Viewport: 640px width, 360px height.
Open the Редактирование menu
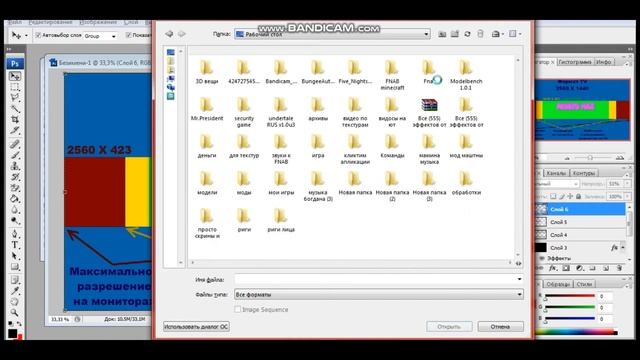[51, 22]
